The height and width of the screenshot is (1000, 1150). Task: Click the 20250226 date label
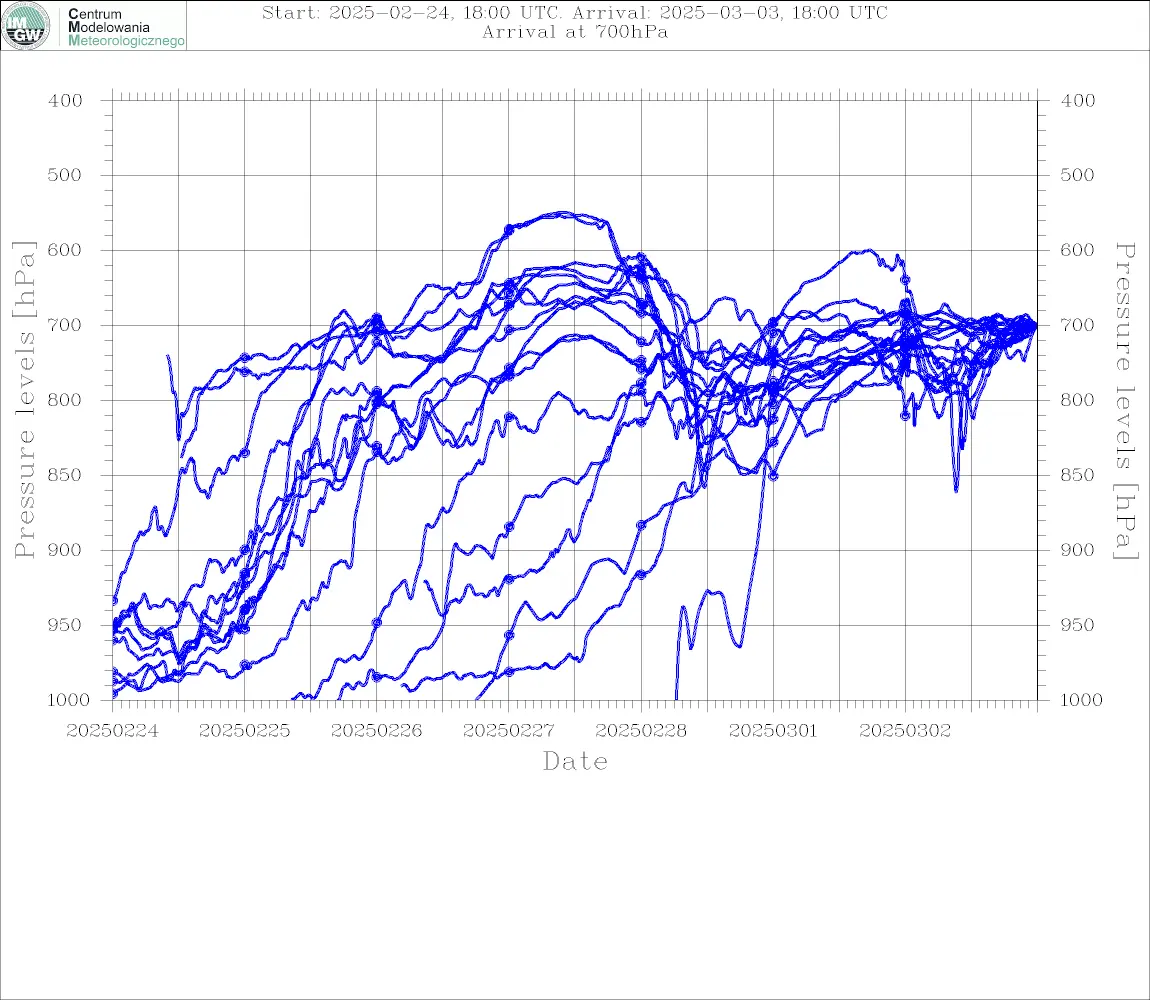tap(376, 731)
